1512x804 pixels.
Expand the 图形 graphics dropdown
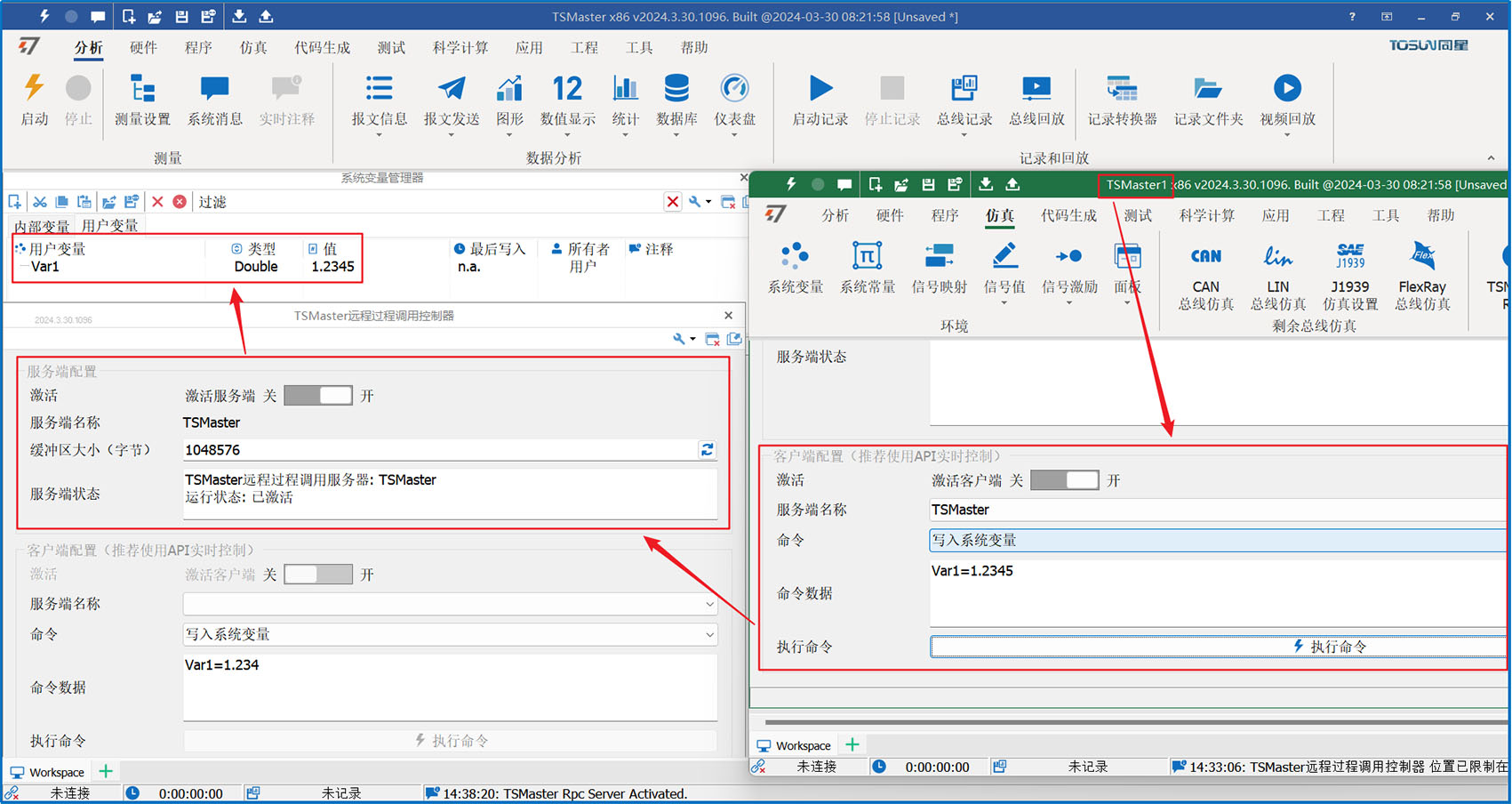509,135
